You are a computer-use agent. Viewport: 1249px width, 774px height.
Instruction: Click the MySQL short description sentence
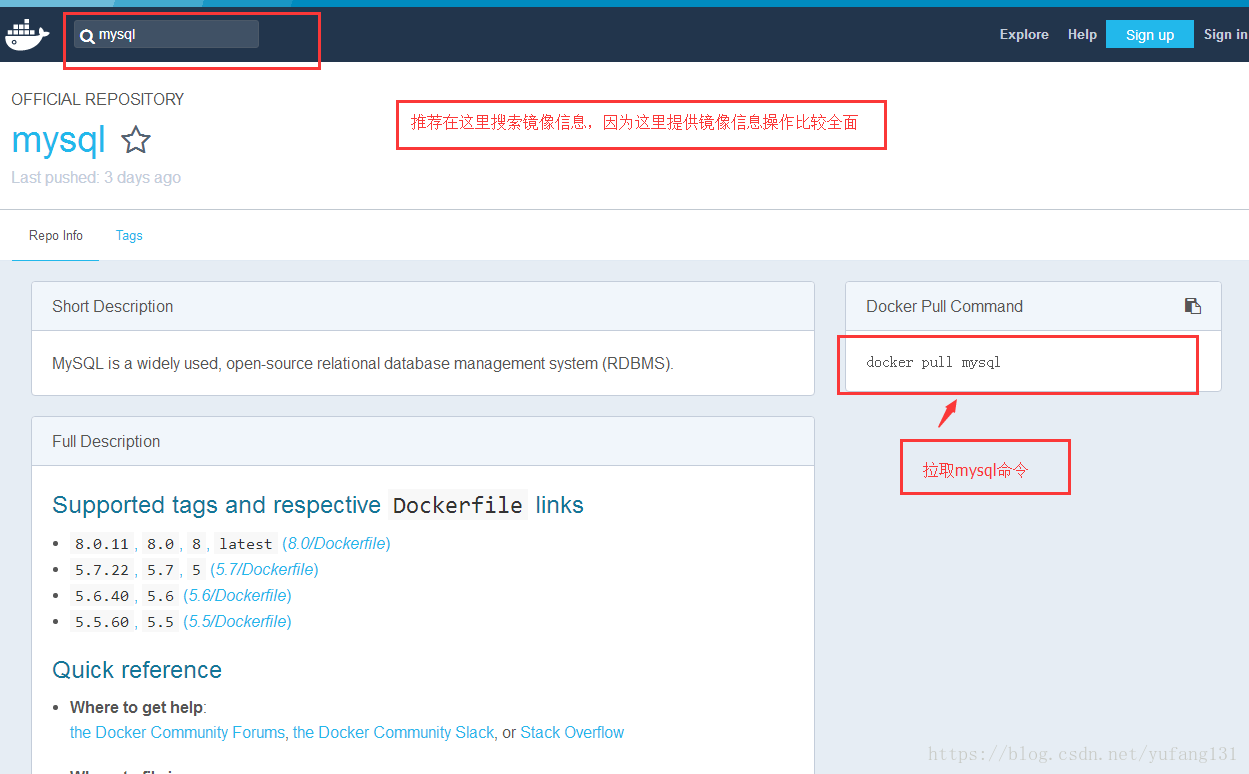tap(363, 364)
